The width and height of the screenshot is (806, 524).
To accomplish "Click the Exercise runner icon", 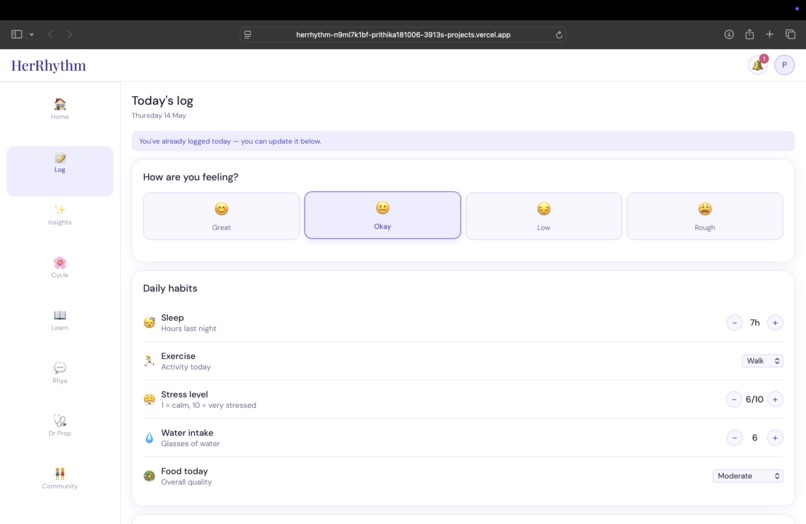I will click(x=149, y=361).
